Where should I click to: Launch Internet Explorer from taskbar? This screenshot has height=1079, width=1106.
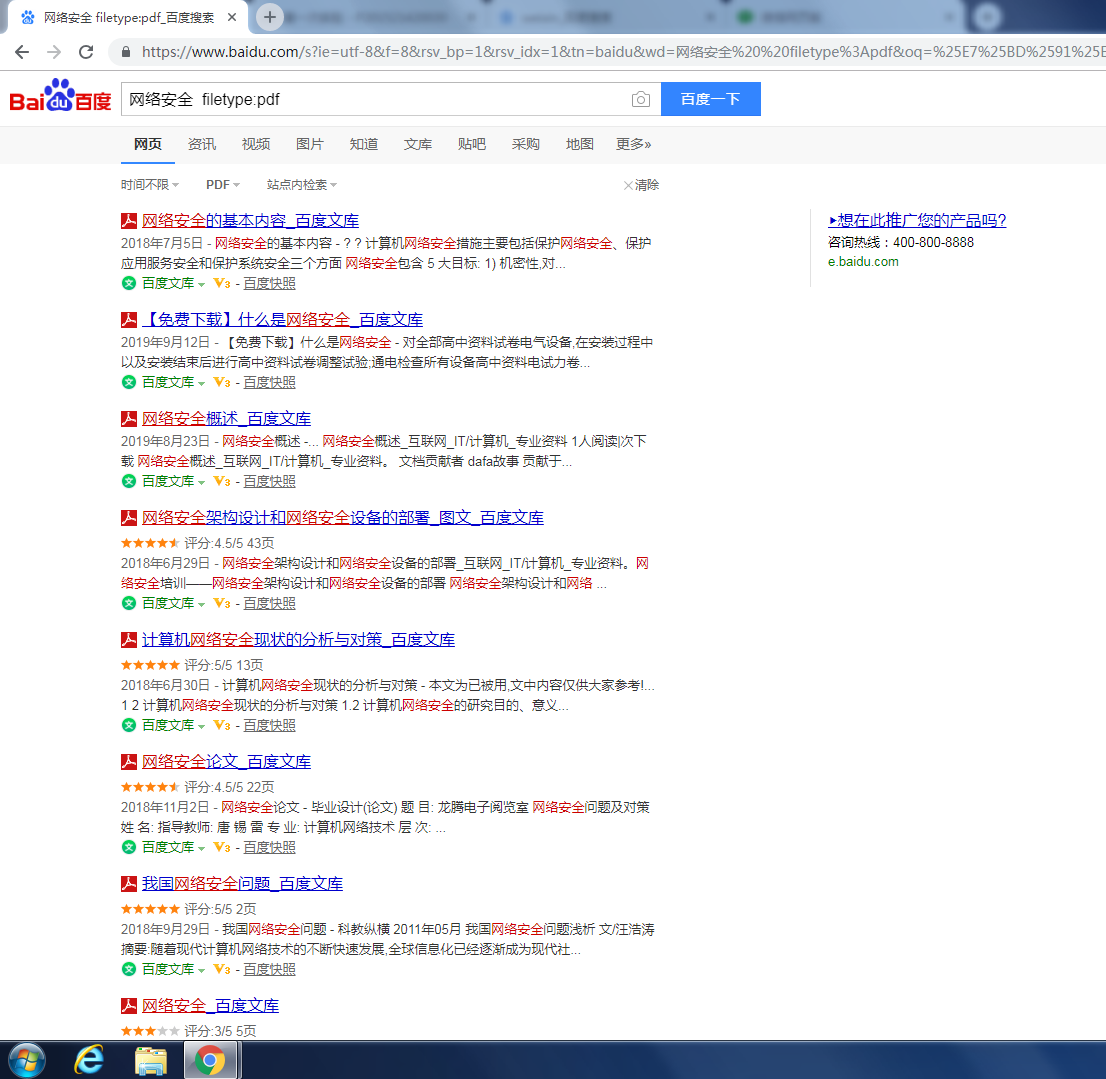click(x=89, y=1060)
